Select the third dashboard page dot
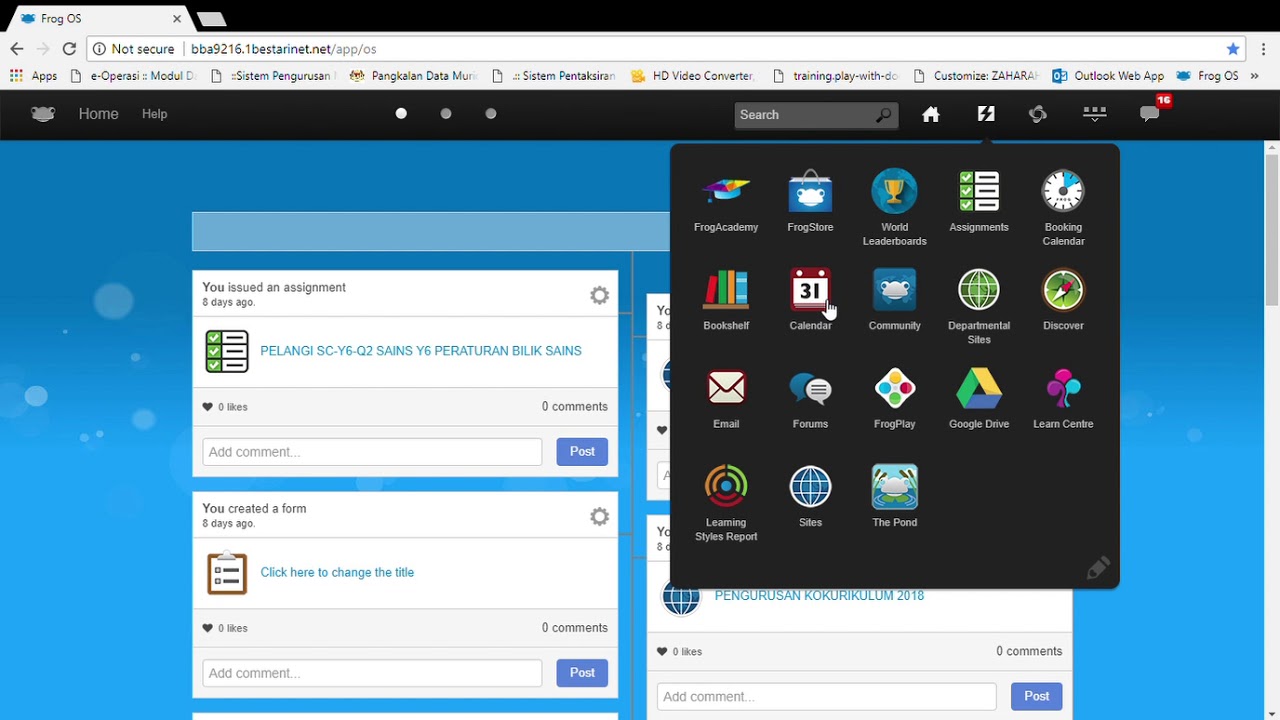The height and width of the screenshot is (720, 1280). coord(491,114)
